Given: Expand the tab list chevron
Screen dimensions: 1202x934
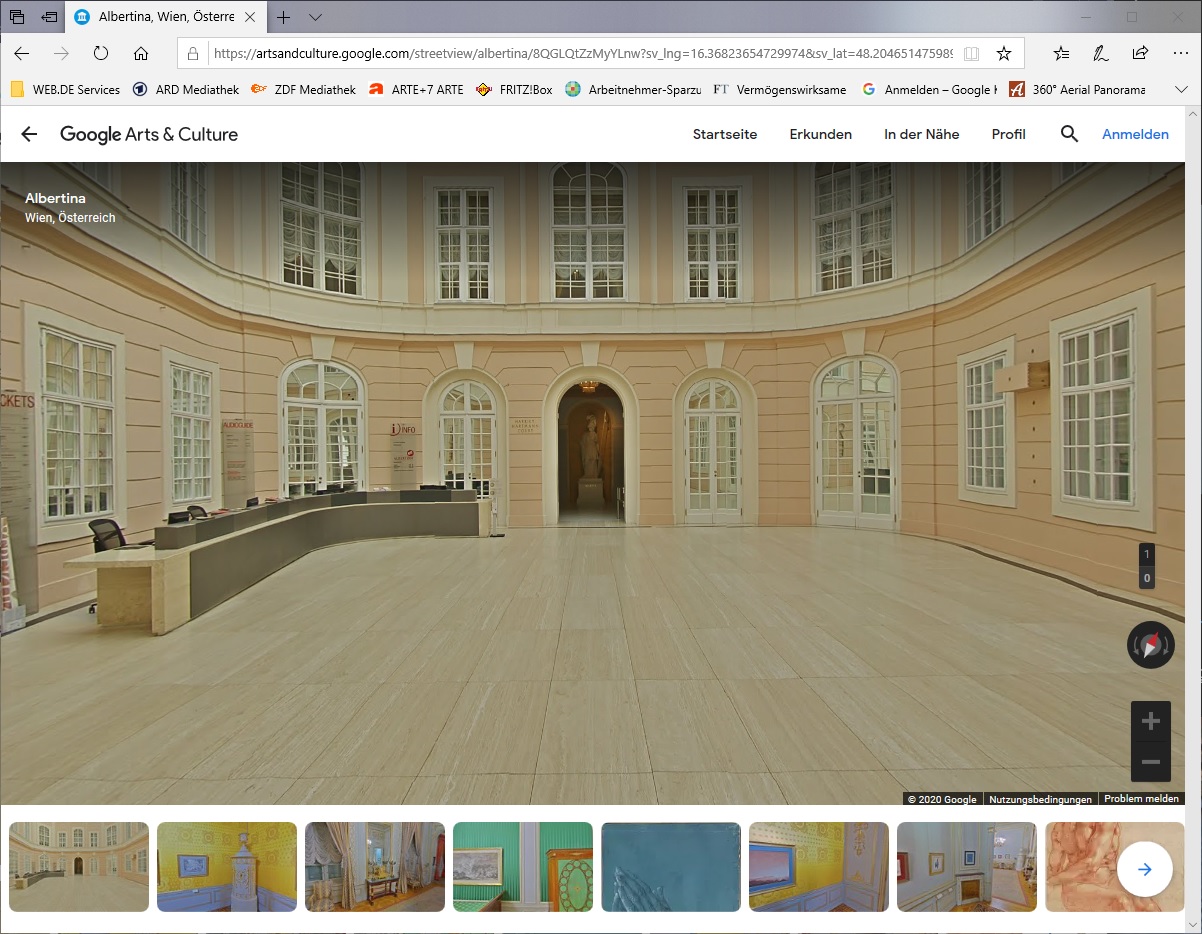Looking at the screenshot, I should pyautogui.click(x=315, y=17).
